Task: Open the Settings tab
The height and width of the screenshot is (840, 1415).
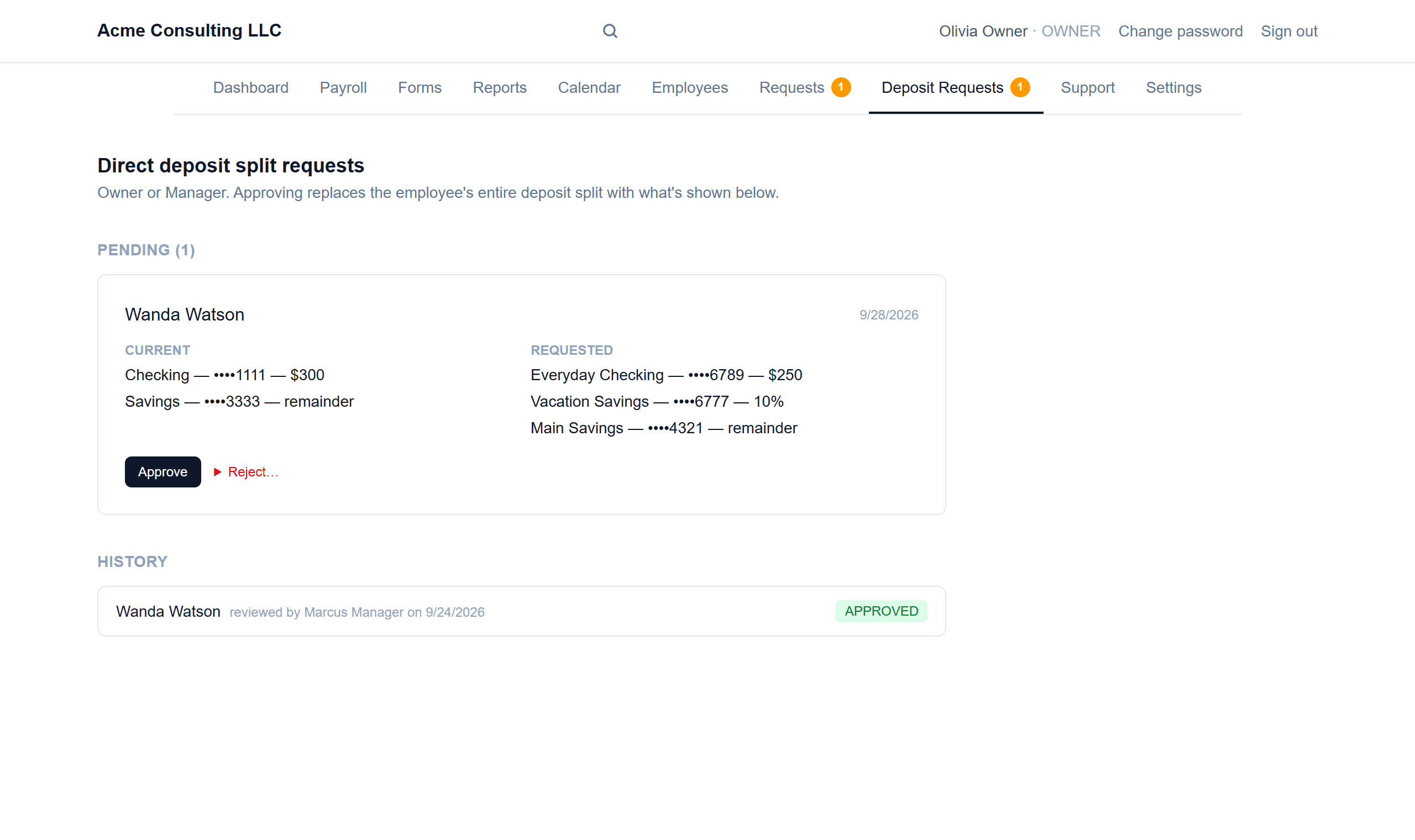Action: (x=1173, y=88)
